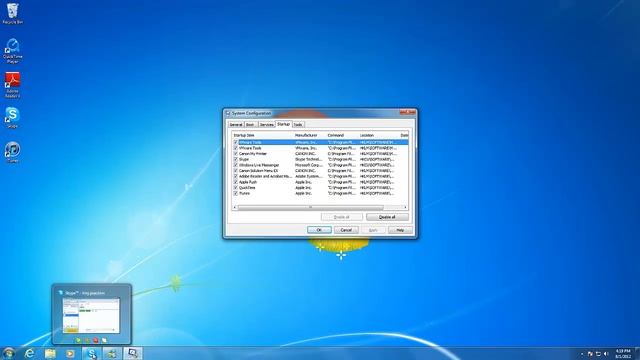The width and height of the screenshot is (640, 360).
Task: Click System Configuration taskbar button
Action: coord(133,353)
